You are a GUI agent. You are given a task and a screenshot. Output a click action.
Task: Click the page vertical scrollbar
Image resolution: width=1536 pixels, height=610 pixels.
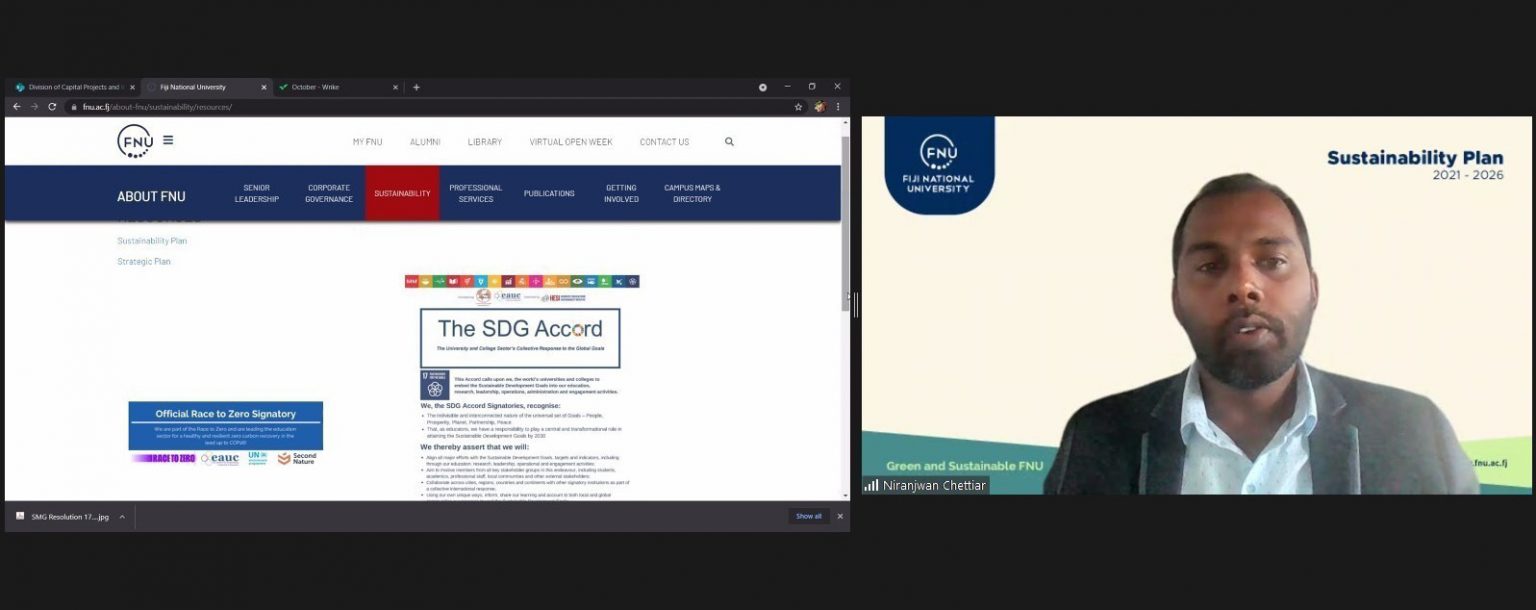(845, 300)
